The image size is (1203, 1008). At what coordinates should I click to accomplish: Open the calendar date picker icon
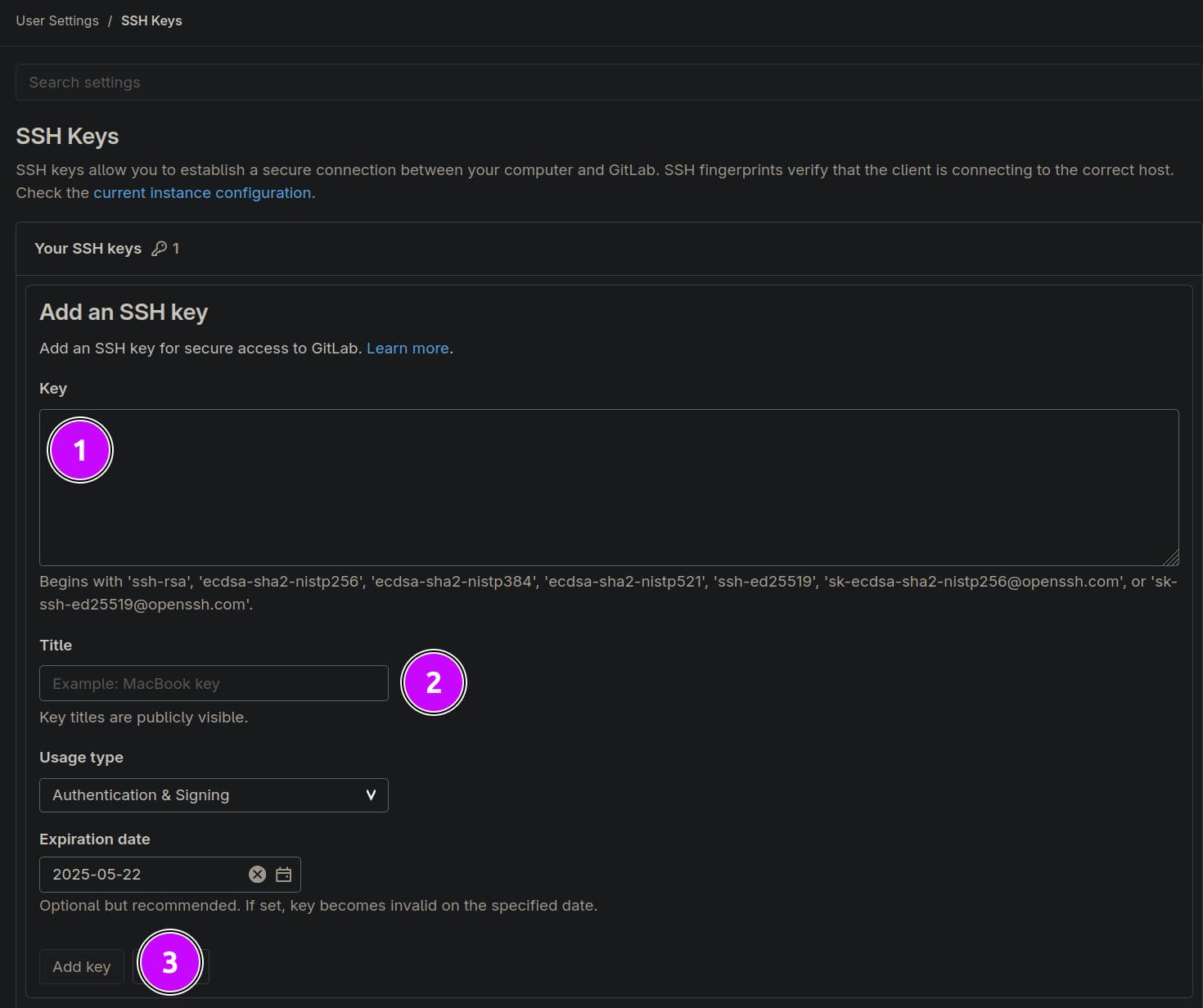pyautogui.click(x=283, y=875)
